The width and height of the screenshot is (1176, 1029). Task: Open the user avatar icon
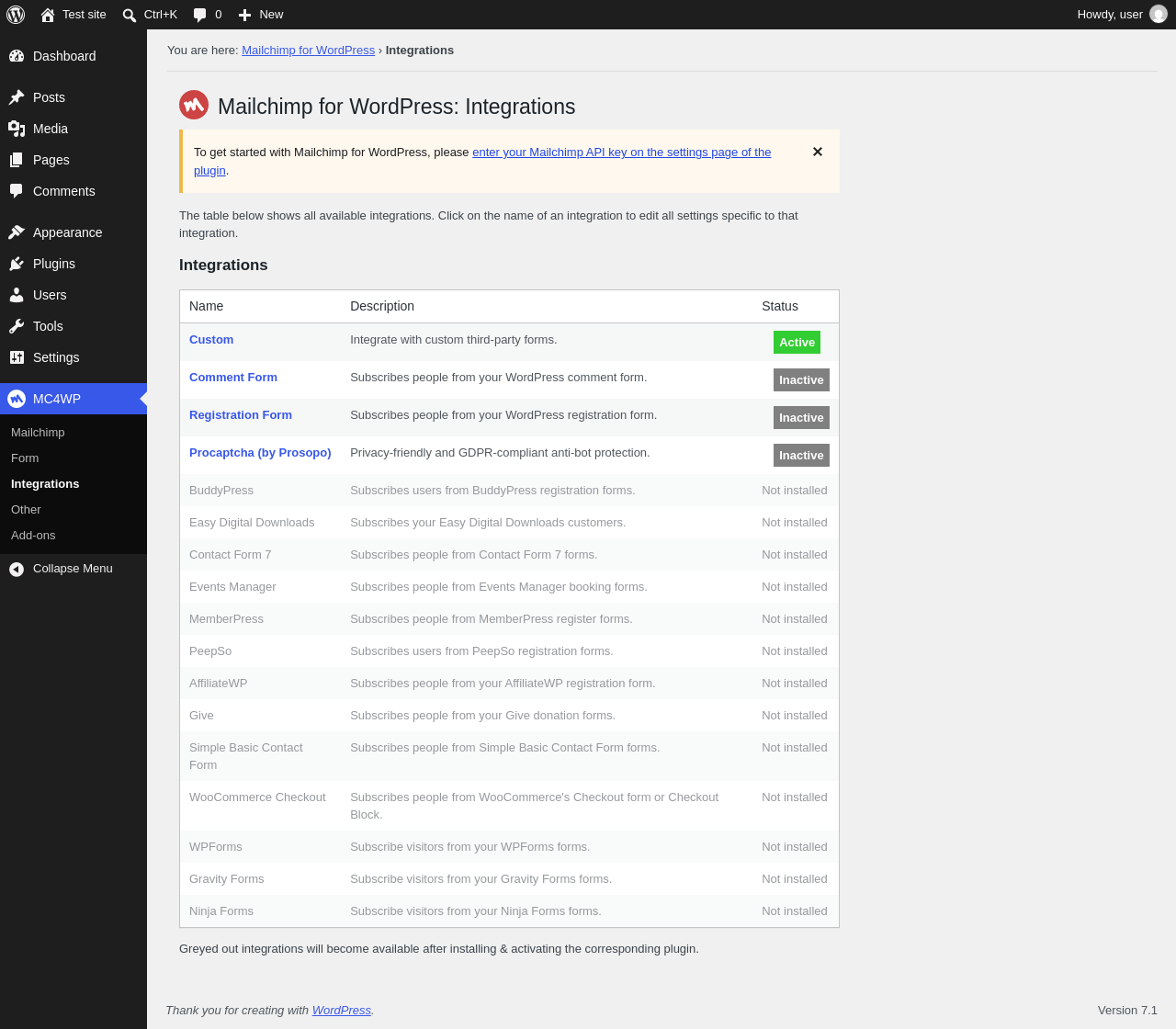click(1159, 14)
